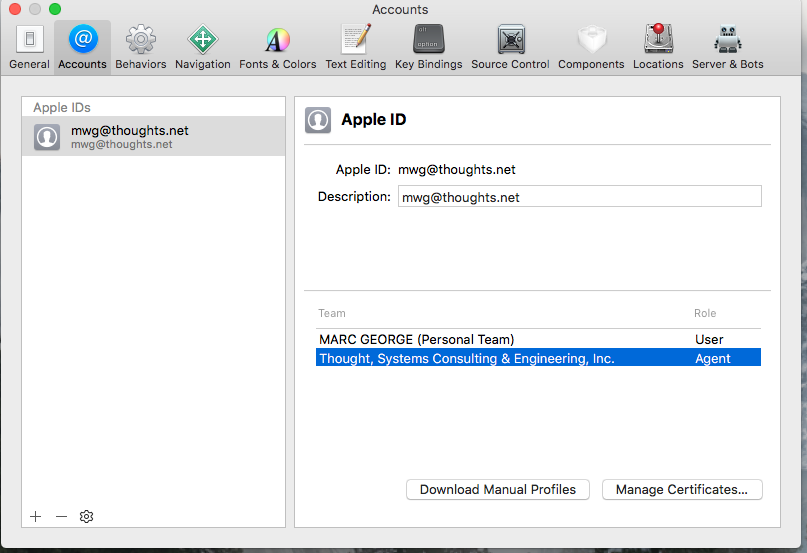This screenshot has width=807, height=553.
Task: Open Fonts & Colors preferences
Action: (277, 47)
